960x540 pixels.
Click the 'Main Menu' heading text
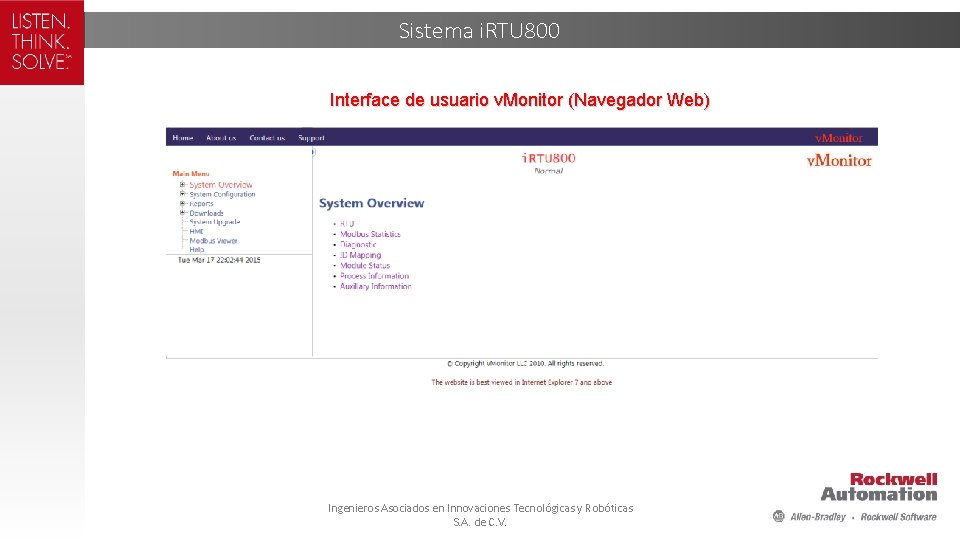(190, 174)
